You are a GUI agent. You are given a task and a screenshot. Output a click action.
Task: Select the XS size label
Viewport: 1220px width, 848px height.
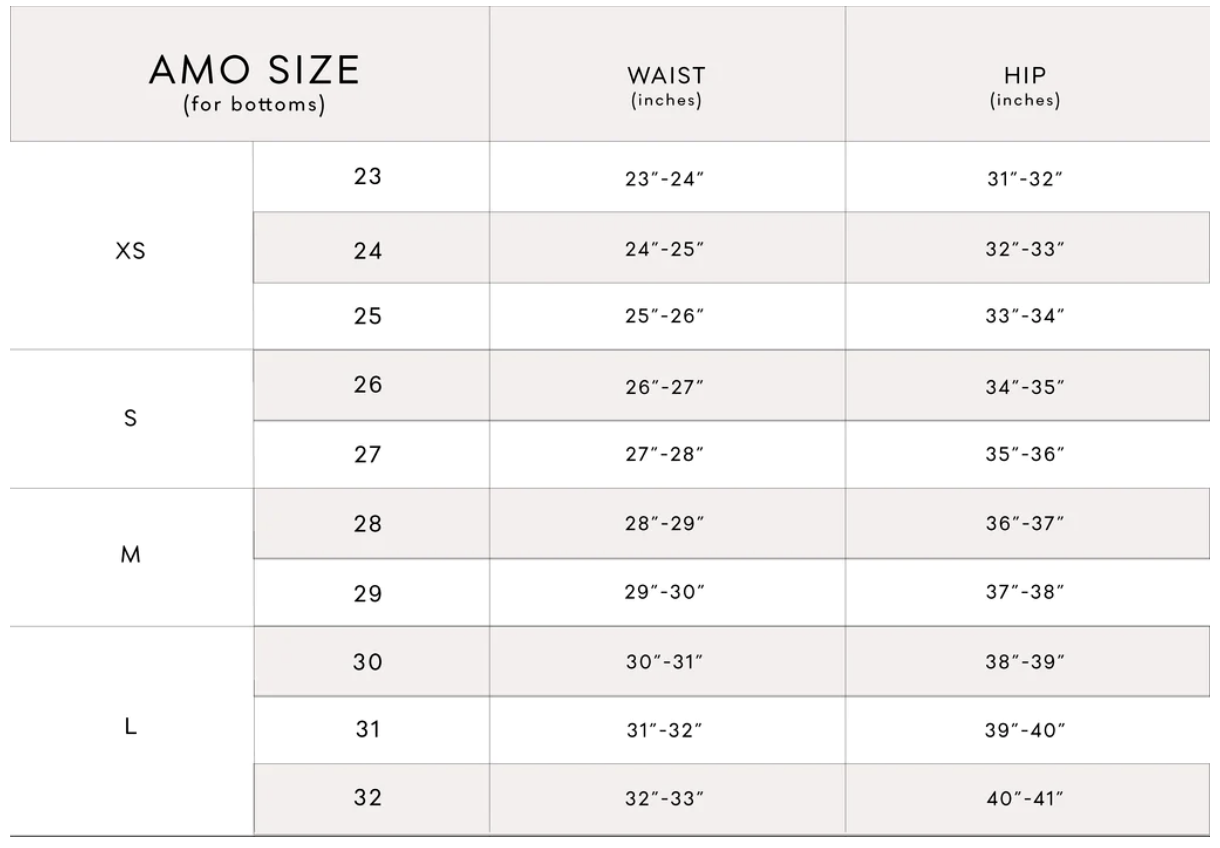click(x=130, y=251)
